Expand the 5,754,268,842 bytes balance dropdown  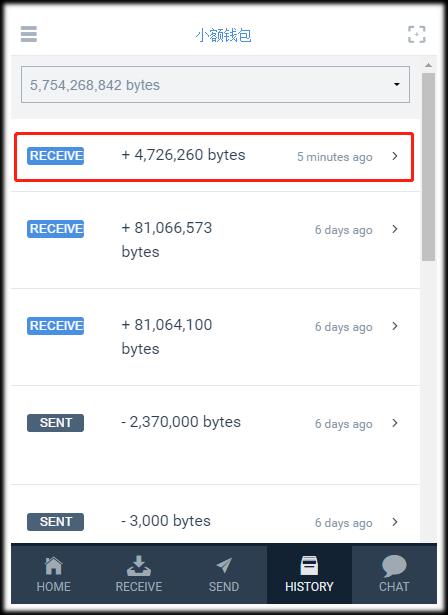[x=215, y=85]
